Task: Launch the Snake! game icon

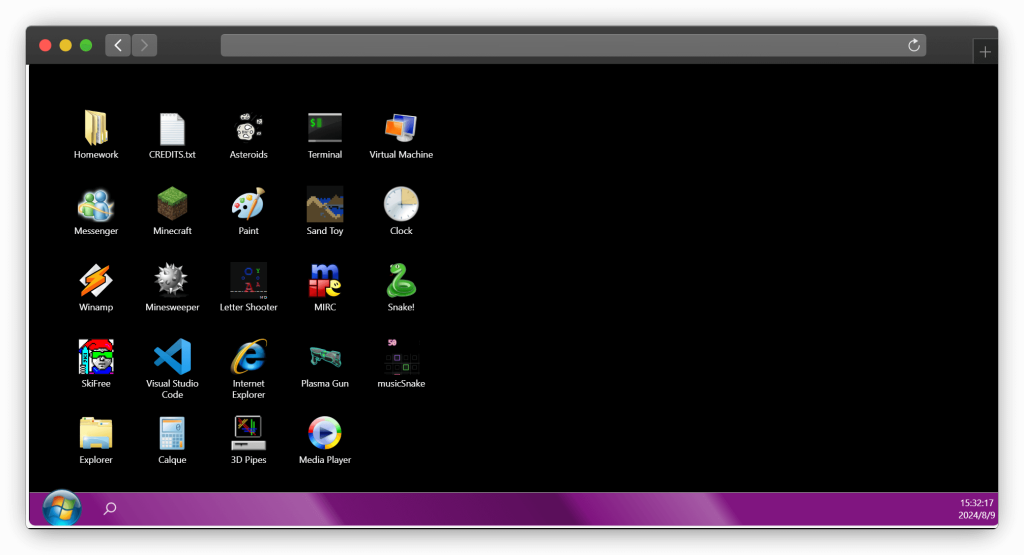Action: click(401, 281)
